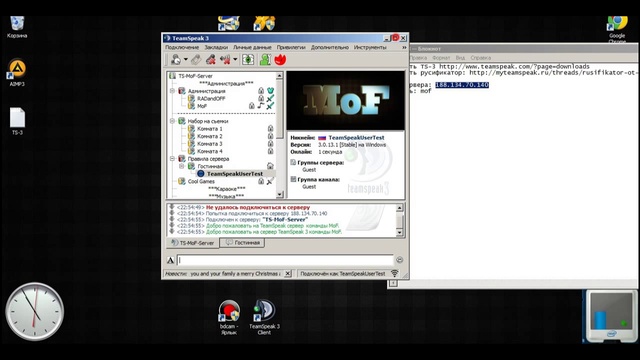640x360 pixels.
Task: Switch to the Гостиная chat tab
Action: pos(242,242)
